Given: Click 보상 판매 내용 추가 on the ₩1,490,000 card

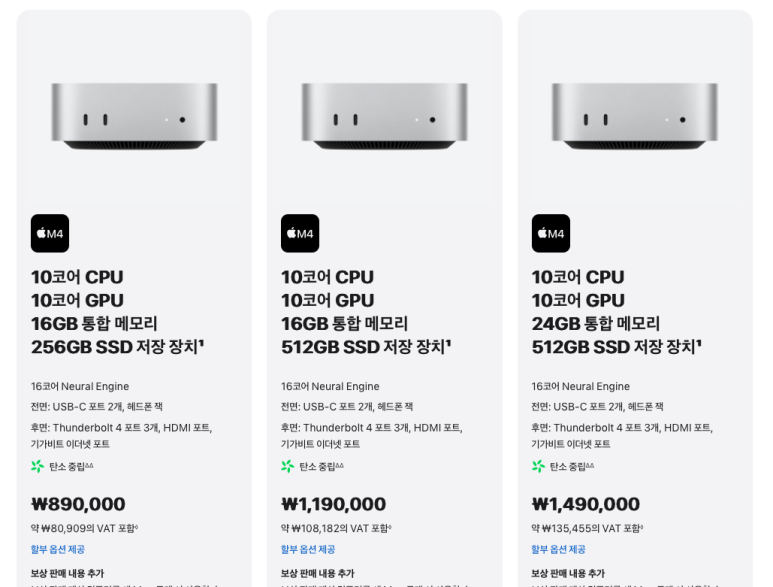Looking at the screenshot, I should (568, 573).
